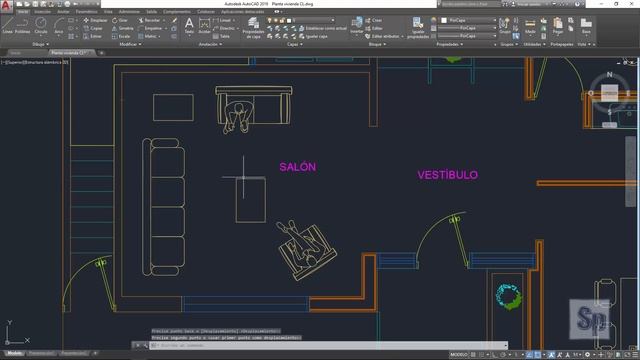
Task: Choose the Recortar trim command
Action: coord(149,20)
